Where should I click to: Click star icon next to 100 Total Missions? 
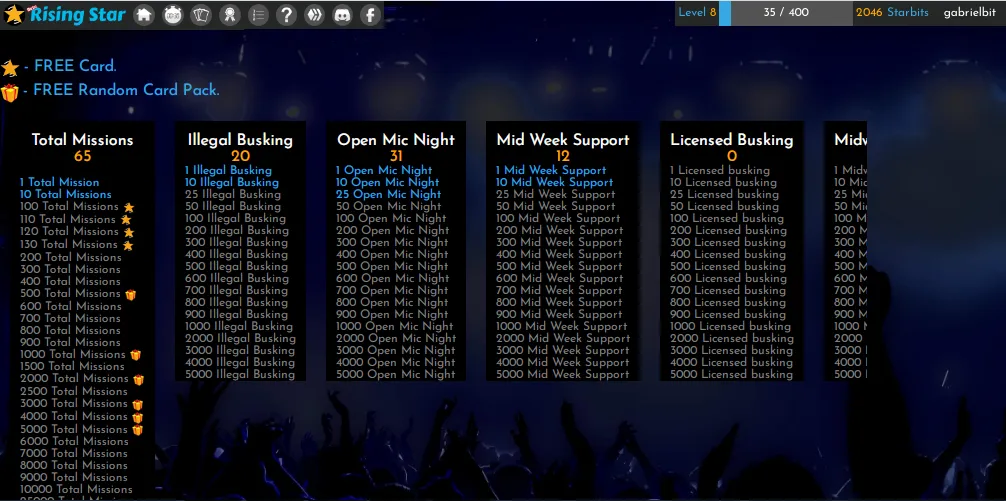coord(129,208)
